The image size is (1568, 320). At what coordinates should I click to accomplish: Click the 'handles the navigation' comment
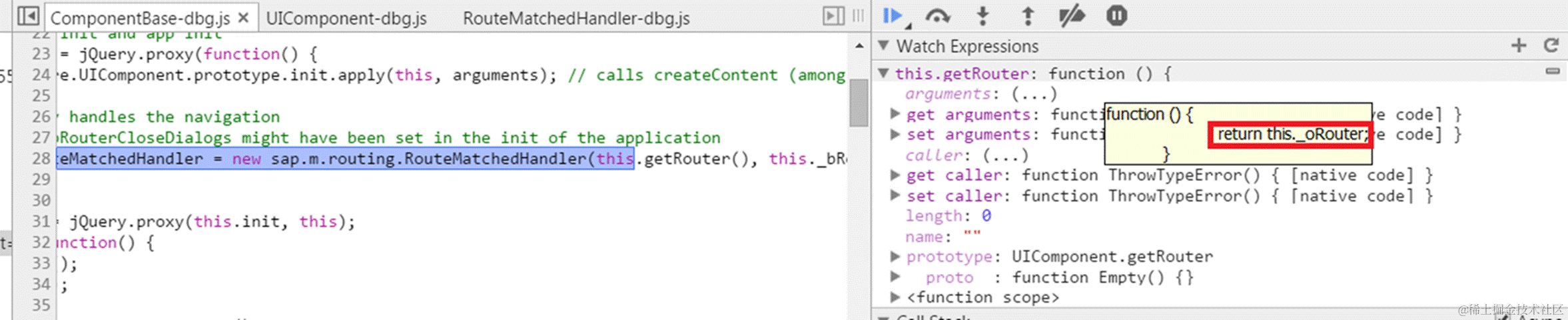tap(175, 117)
